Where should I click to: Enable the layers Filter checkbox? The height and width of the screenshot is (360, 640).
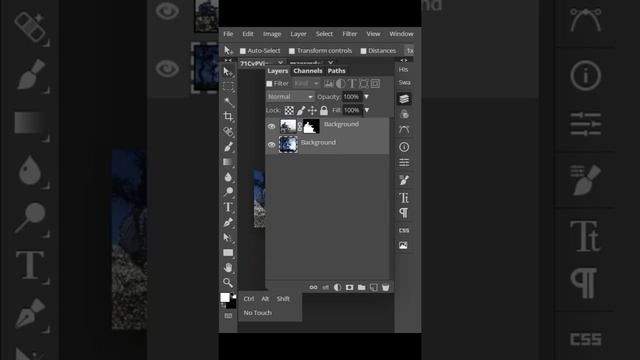click(x=269, y=84)
